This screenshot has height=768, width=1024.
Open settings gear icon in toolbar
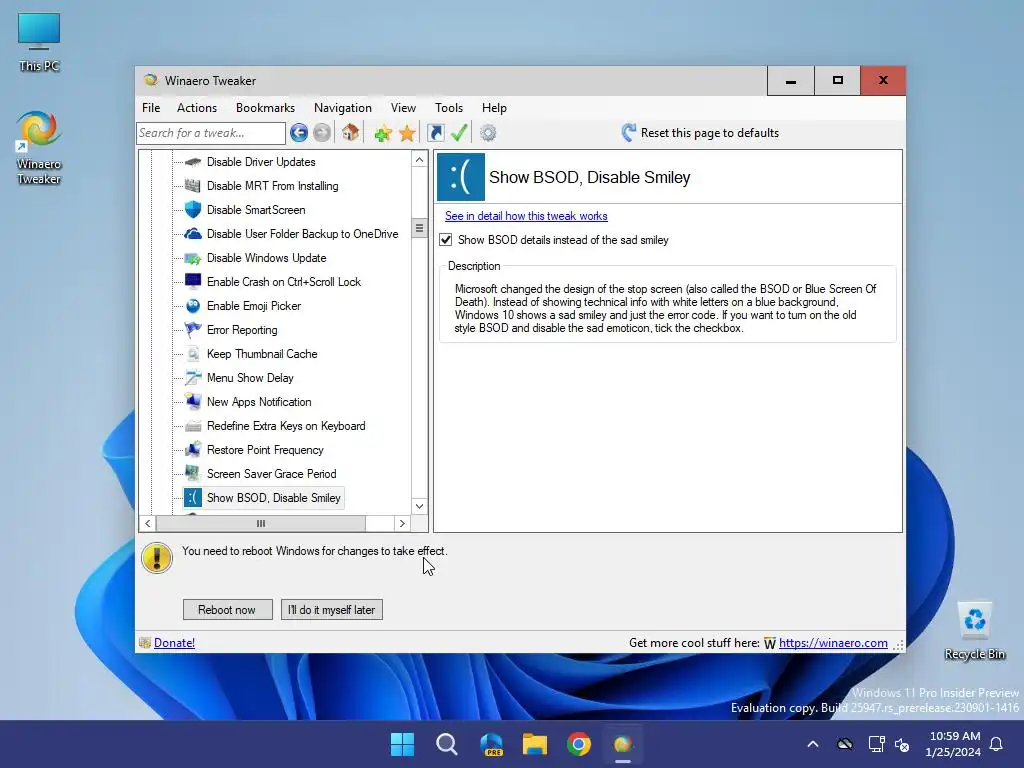pos(488,133)
